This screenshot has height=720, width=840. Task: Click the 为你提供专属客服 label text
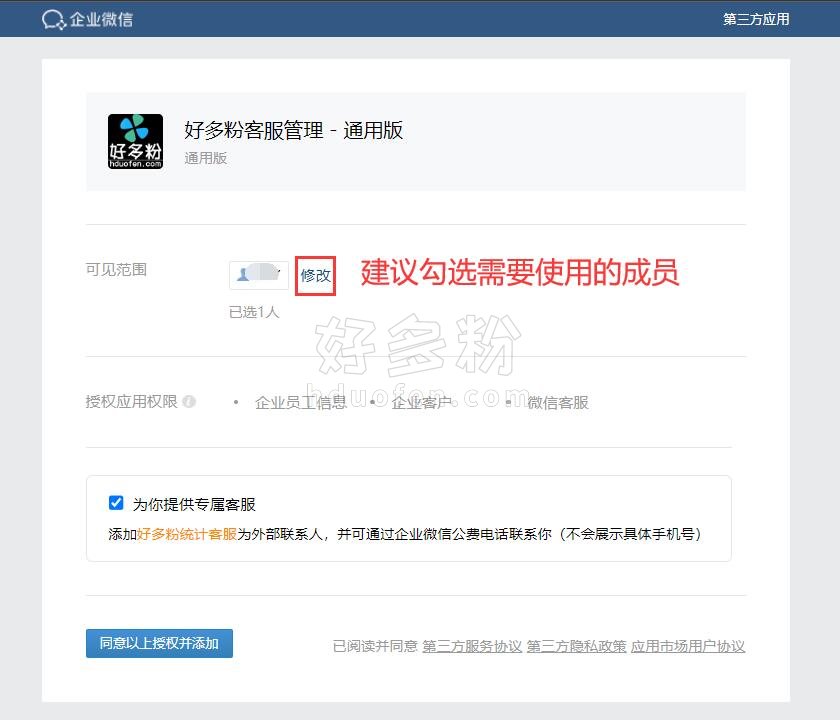(x=194, y=504)
